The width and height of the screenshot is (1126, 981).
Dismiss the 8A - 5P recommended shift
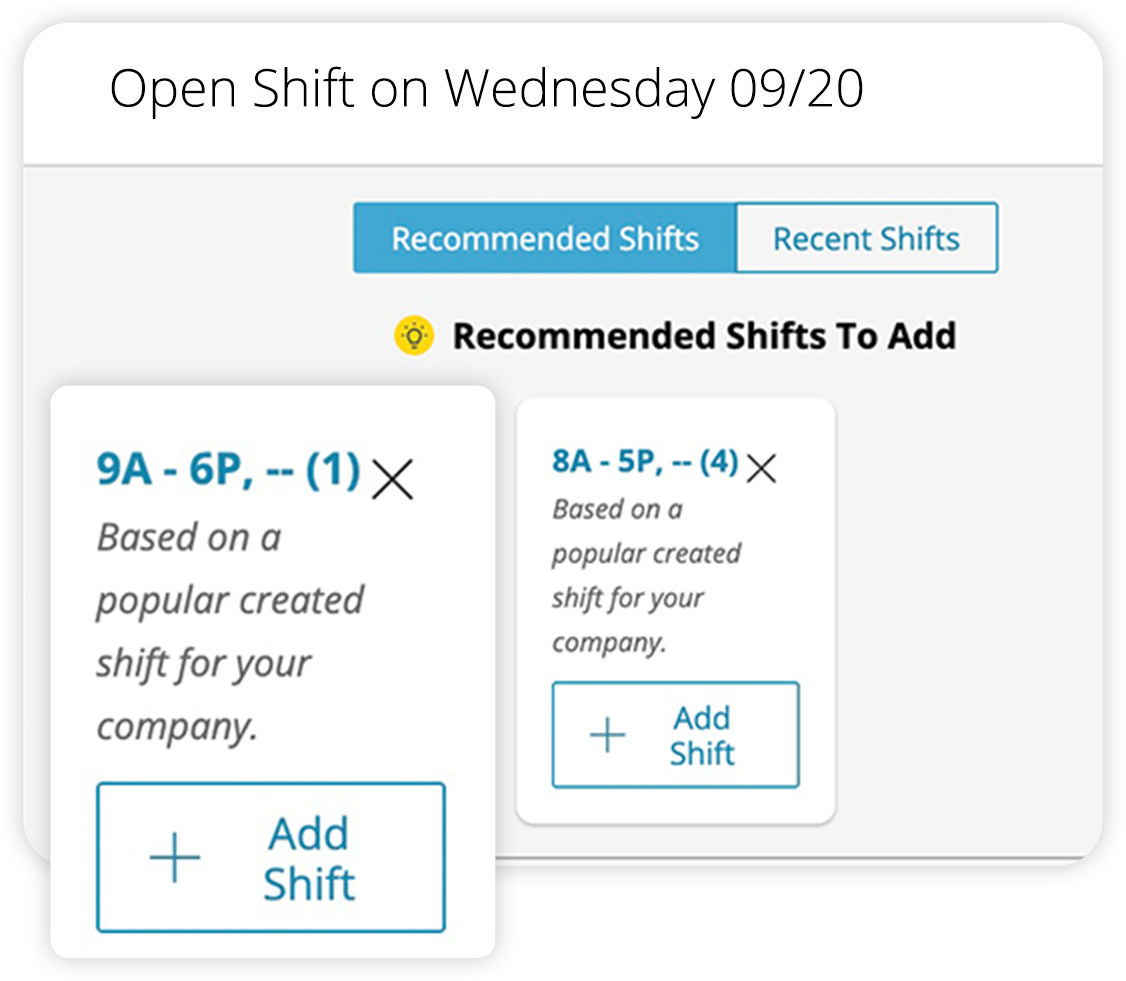pos(761,468)
